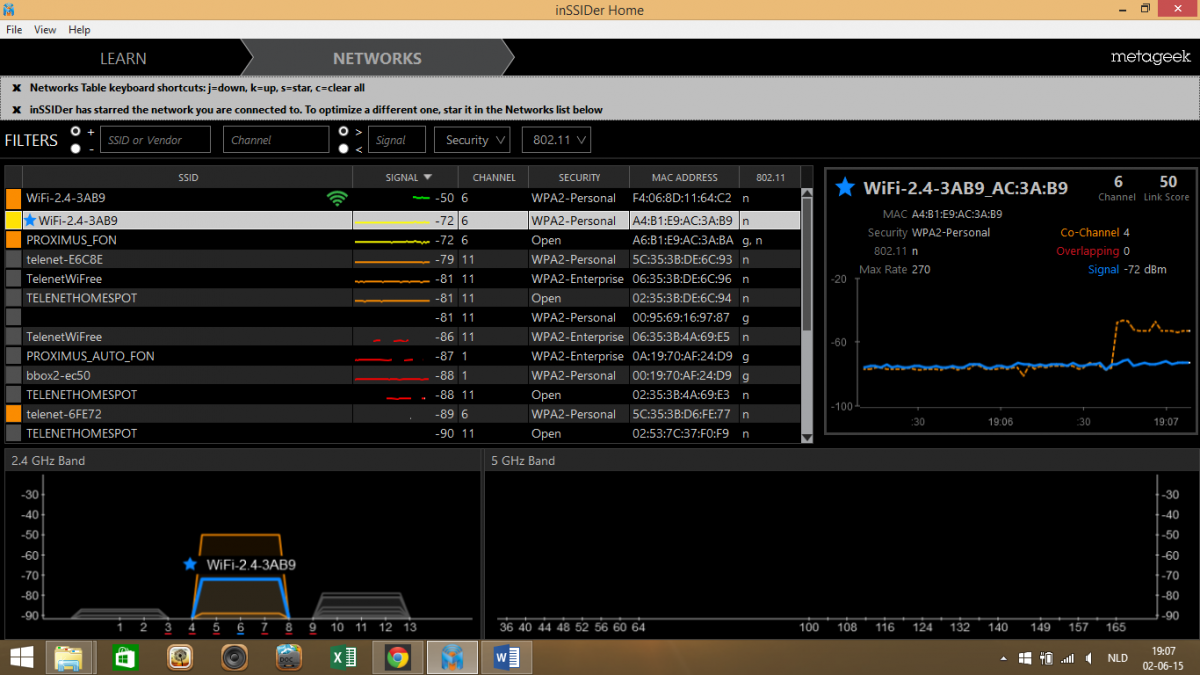Click the Link Score 50 value
This screenshot has height=675, width=1200.
[x=1167, y=181]
